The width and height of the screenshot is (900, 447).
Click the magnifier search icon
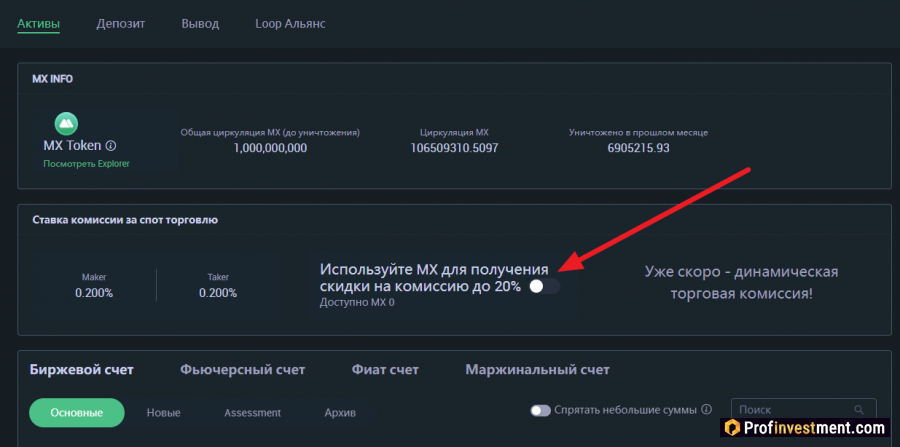click(859, 410)
